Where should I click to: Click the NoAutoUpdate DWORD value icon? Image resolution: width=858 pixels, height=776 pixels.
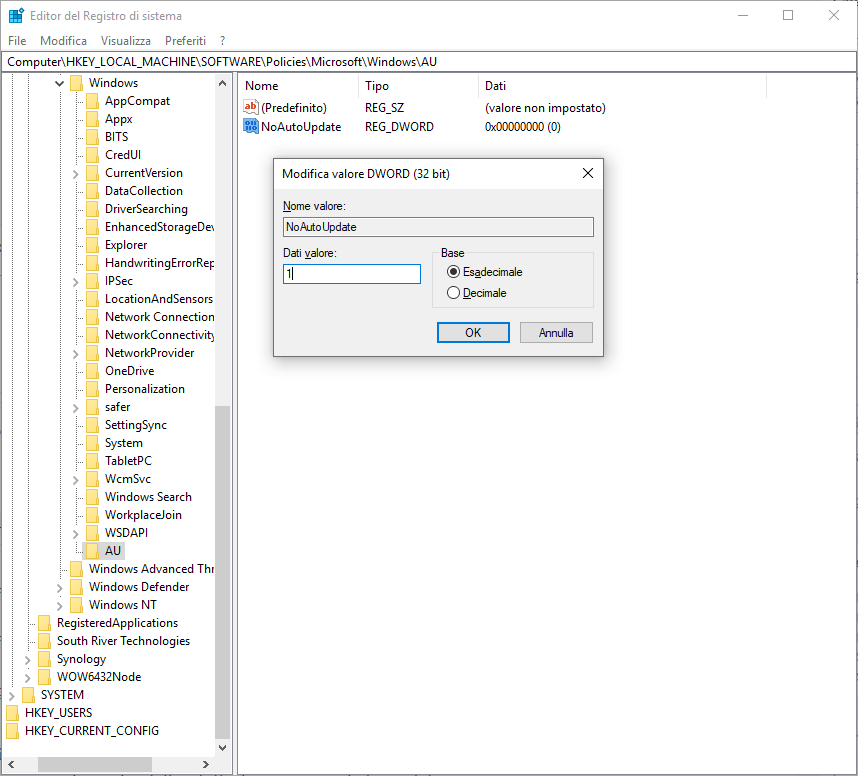[251, 126]
